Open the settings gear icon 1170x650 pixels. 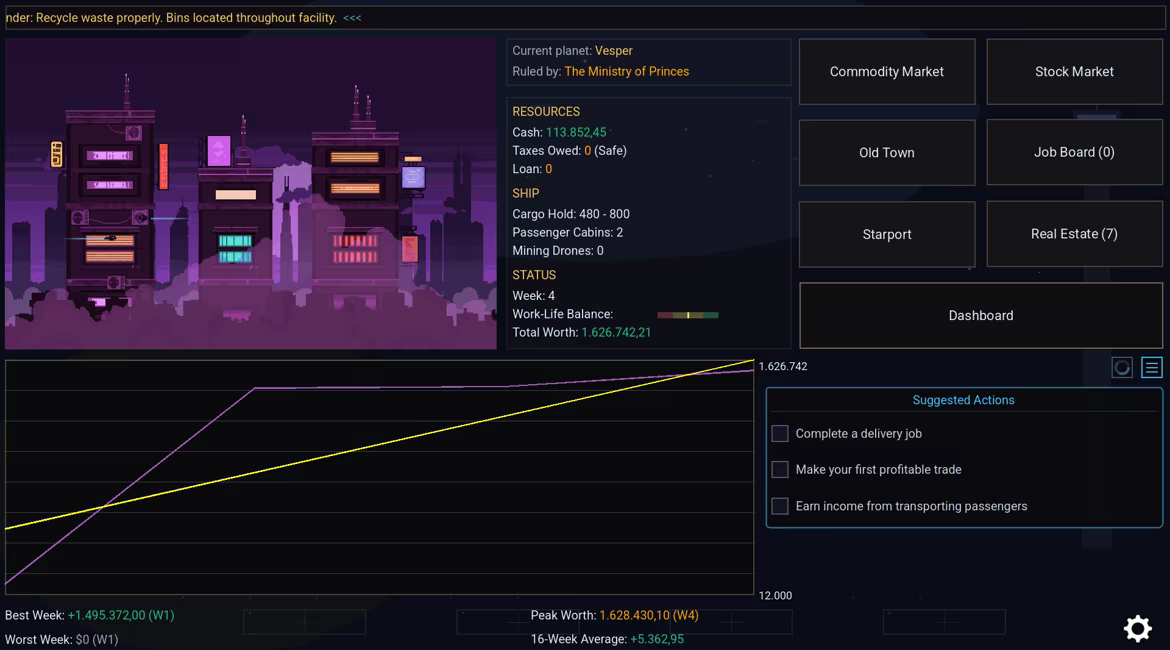[x=1137, y=628]
